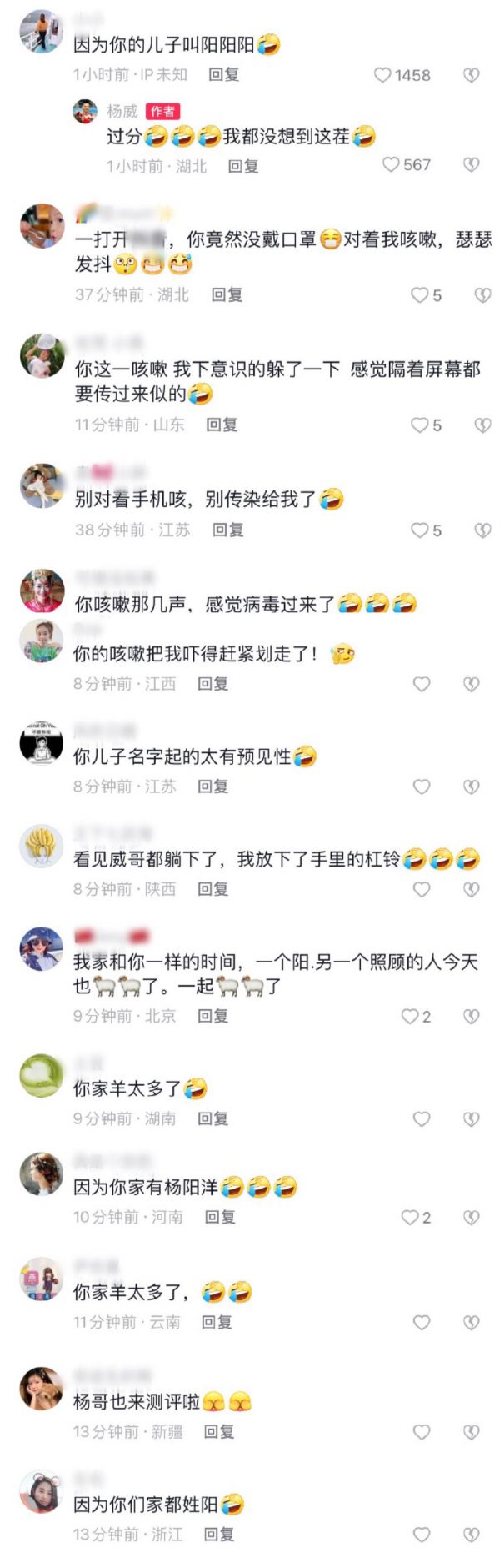Dislike the 11分钟前 山东 comment

click(x=482, y=425)
